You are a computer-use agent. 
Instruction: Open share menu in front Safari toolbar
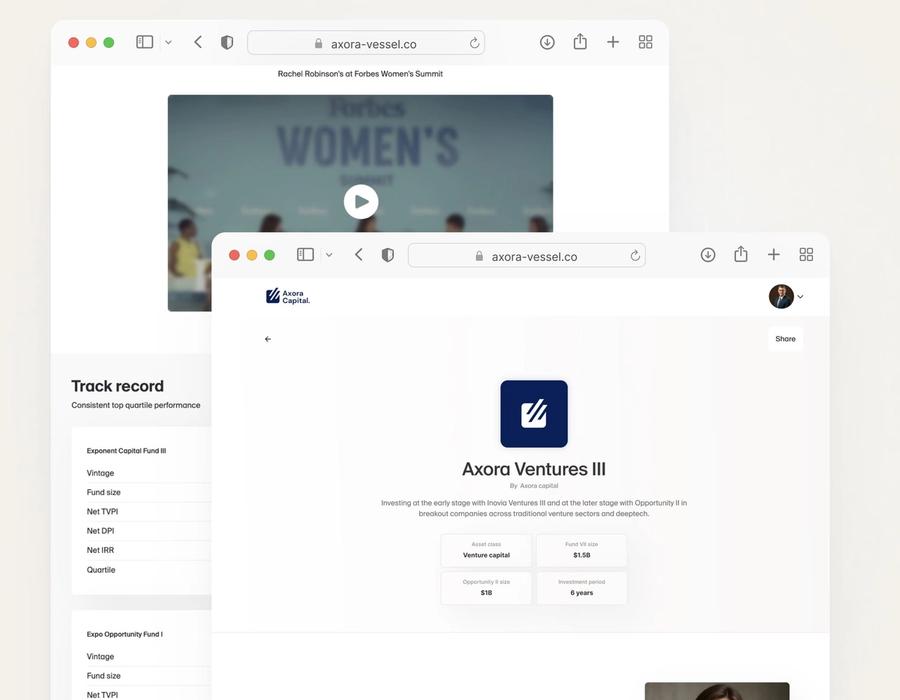(741, 254)
